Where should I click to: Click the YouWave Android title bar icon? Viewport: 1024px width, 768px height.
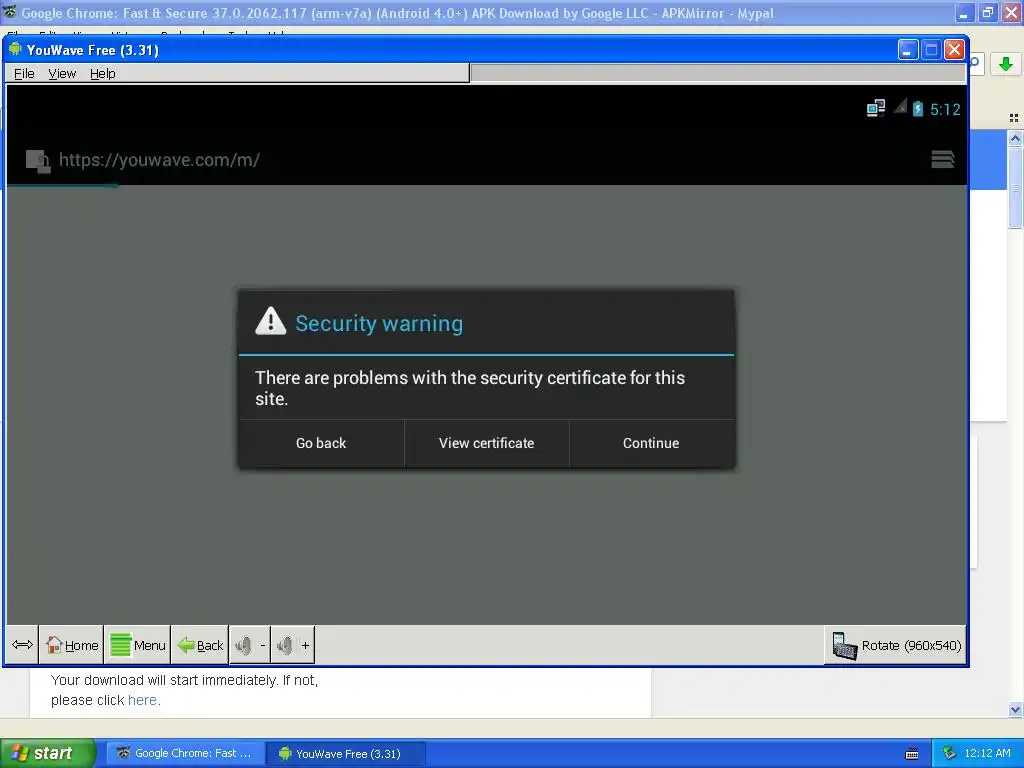[15, 50]
